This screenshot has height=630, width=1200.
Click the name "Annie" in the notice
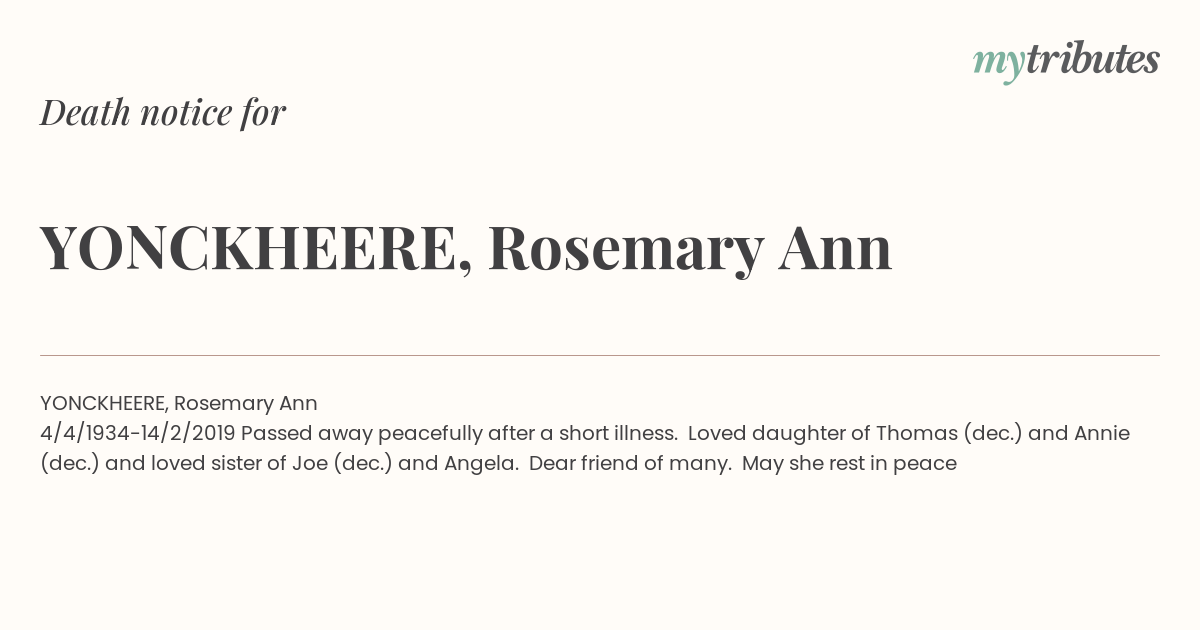click(x=1102, y=434)
